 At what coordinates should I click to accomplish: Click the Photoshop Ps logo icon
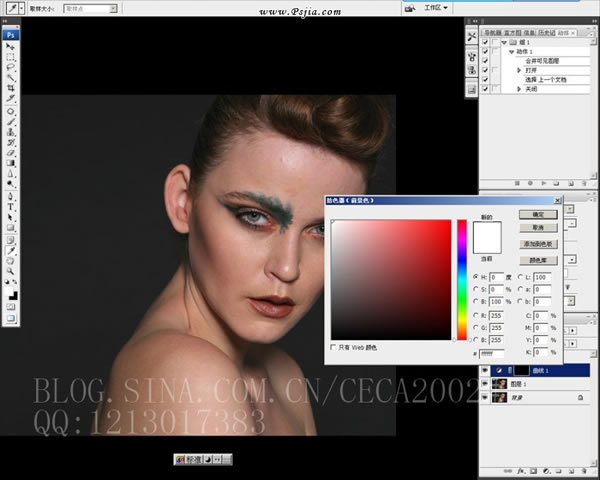coord(11,34)
